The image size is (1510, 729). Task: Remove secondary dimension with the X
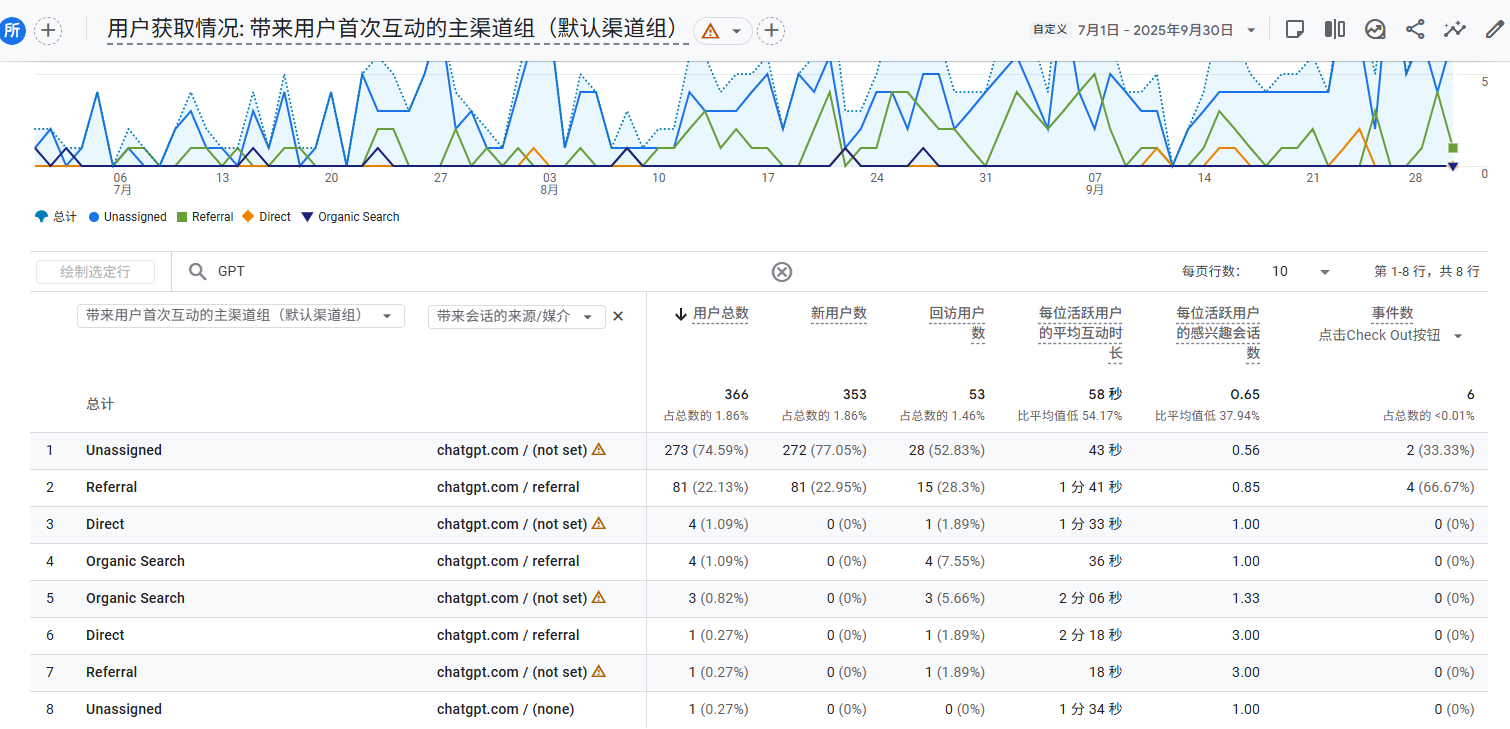tap(618, 316)
